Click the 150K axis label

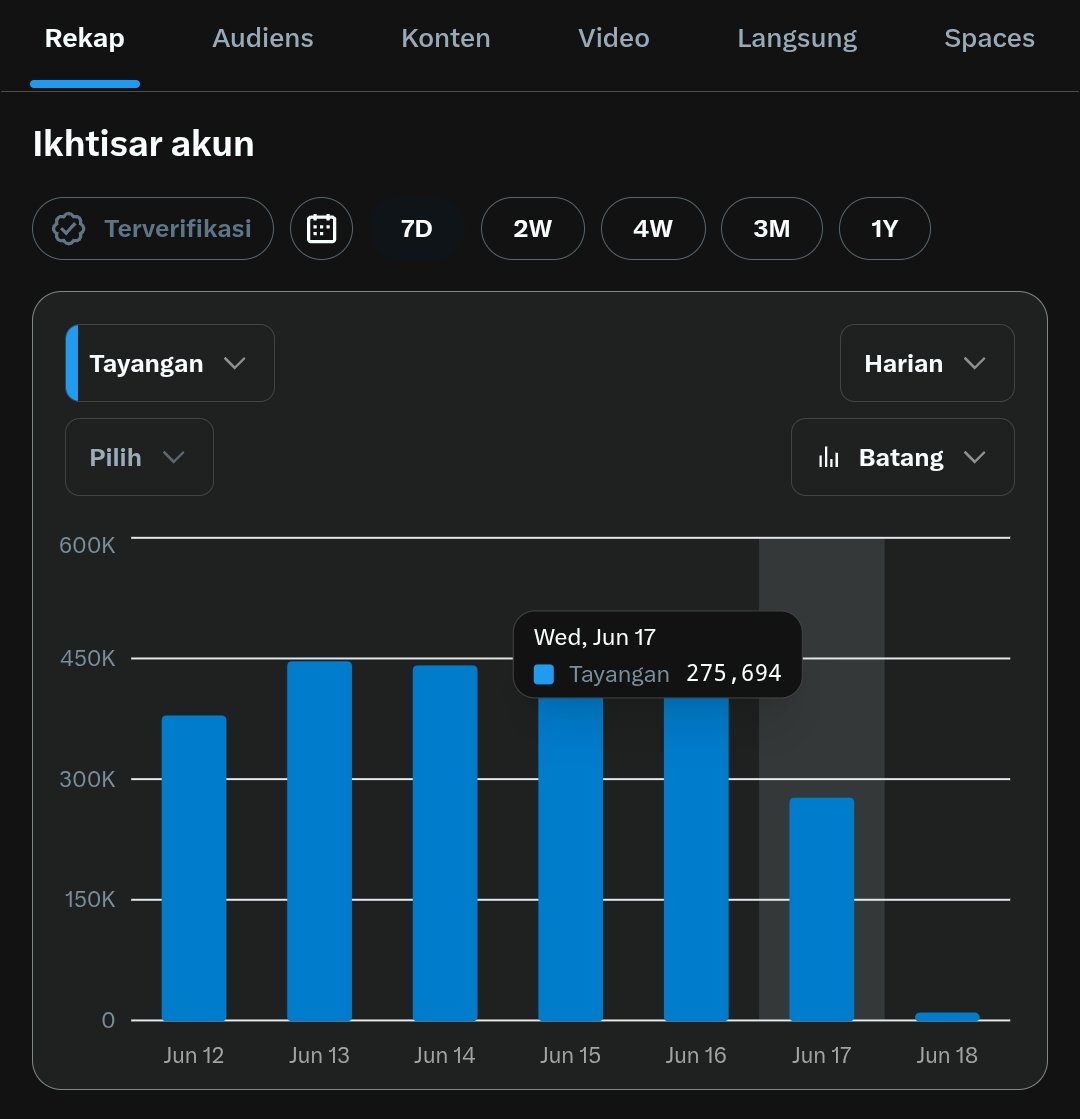tap(90, 899)
